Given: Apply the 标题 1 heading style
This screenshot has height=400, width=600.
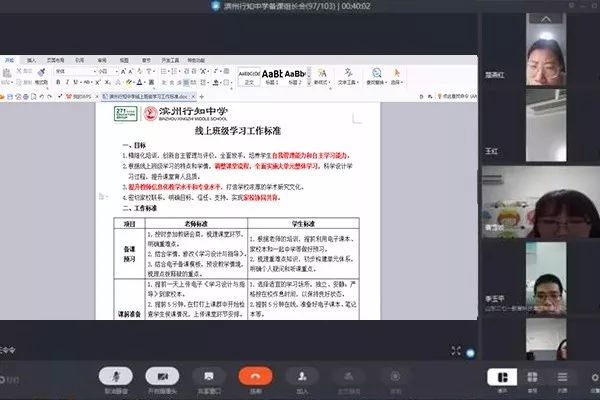Looking at the screenshot, I should [272, 77].
